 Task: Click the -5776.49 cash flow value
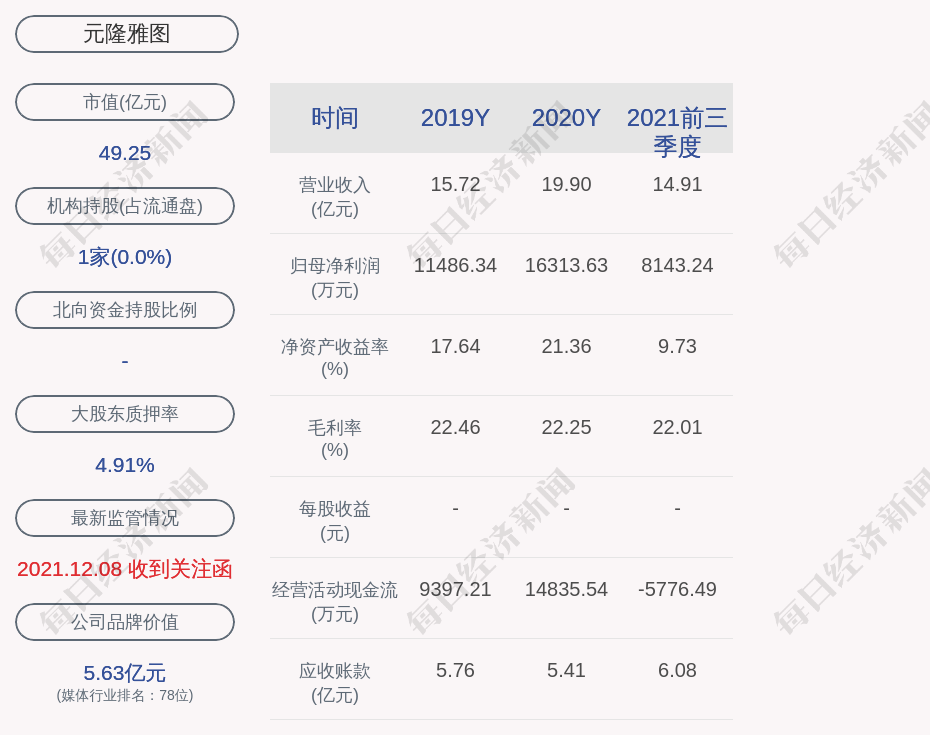(677, 589)
